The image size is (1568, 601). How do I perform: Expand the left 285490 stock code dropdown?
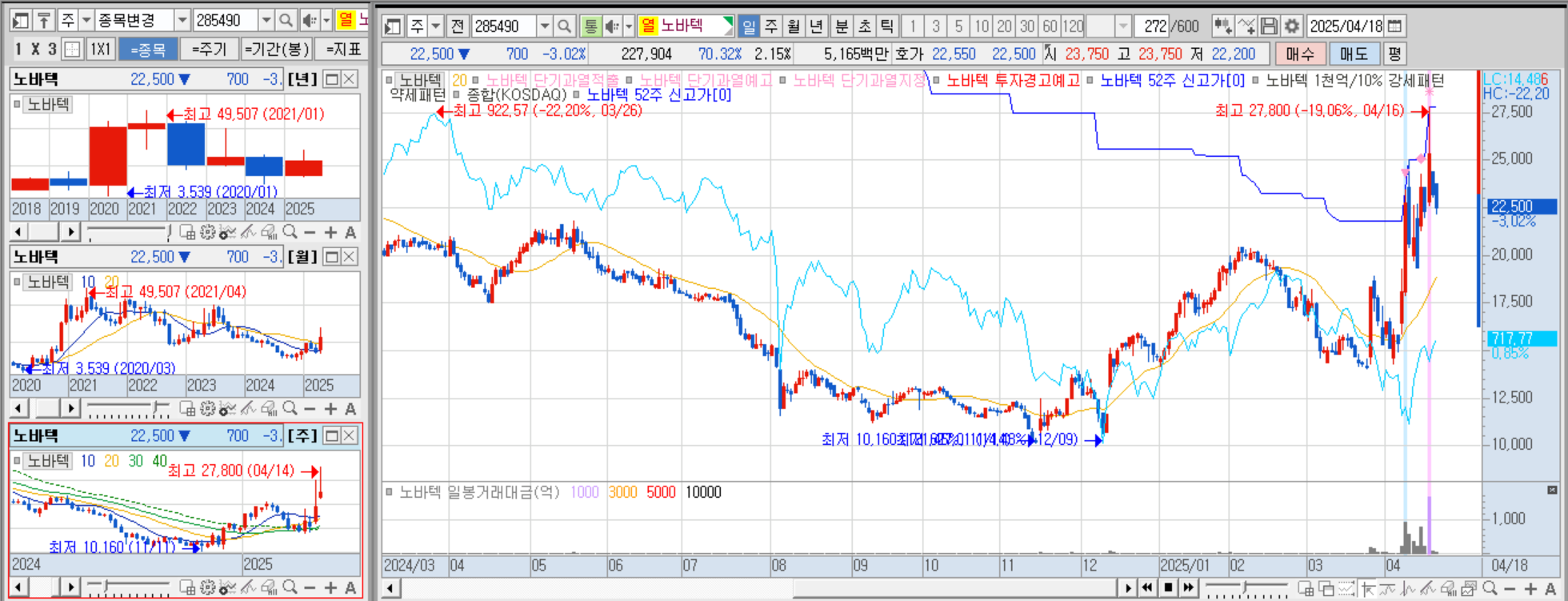click(267, 20)
